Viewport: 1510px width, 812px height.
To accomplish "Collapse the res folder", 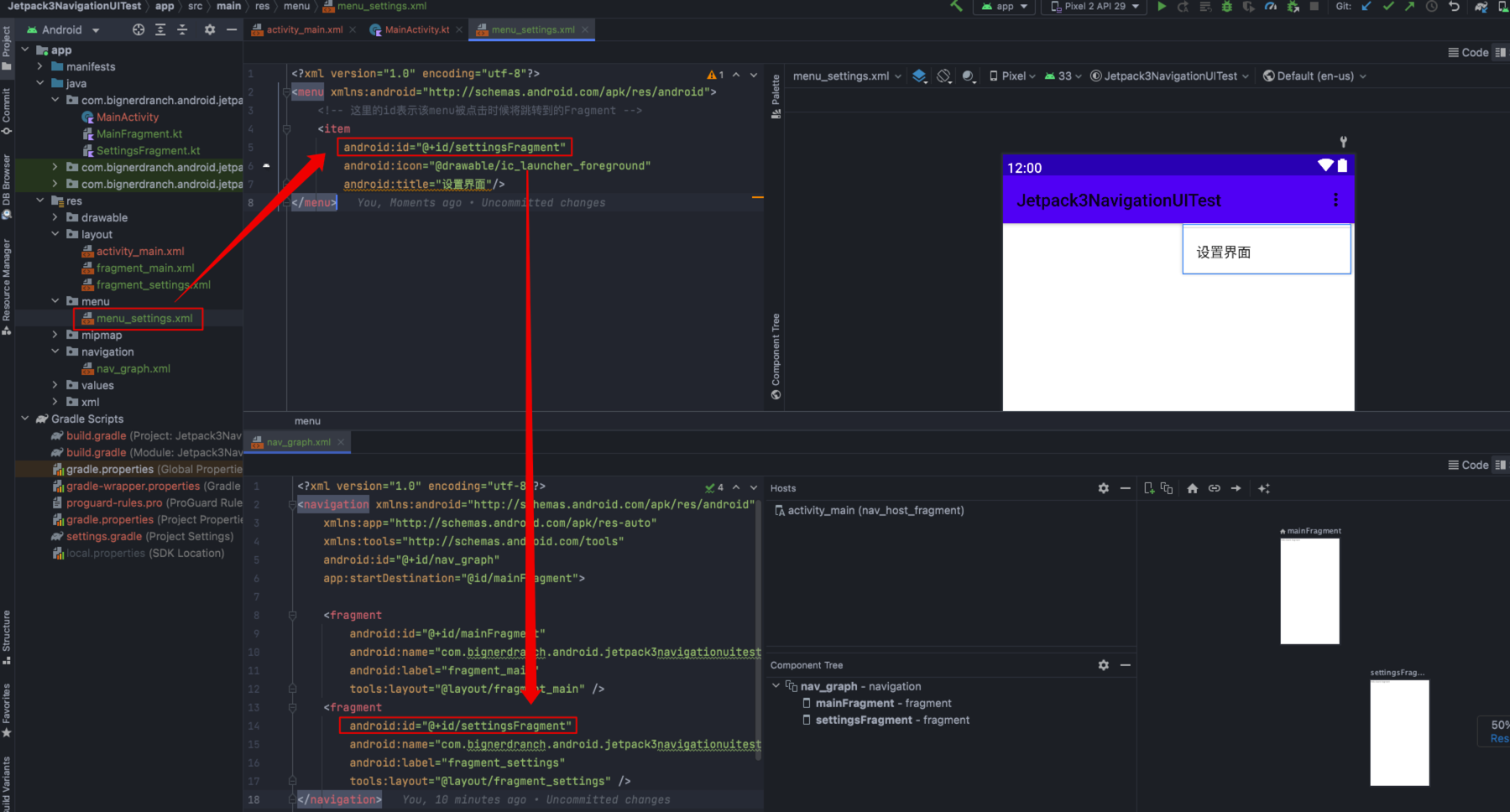I will tap(39, 201).
